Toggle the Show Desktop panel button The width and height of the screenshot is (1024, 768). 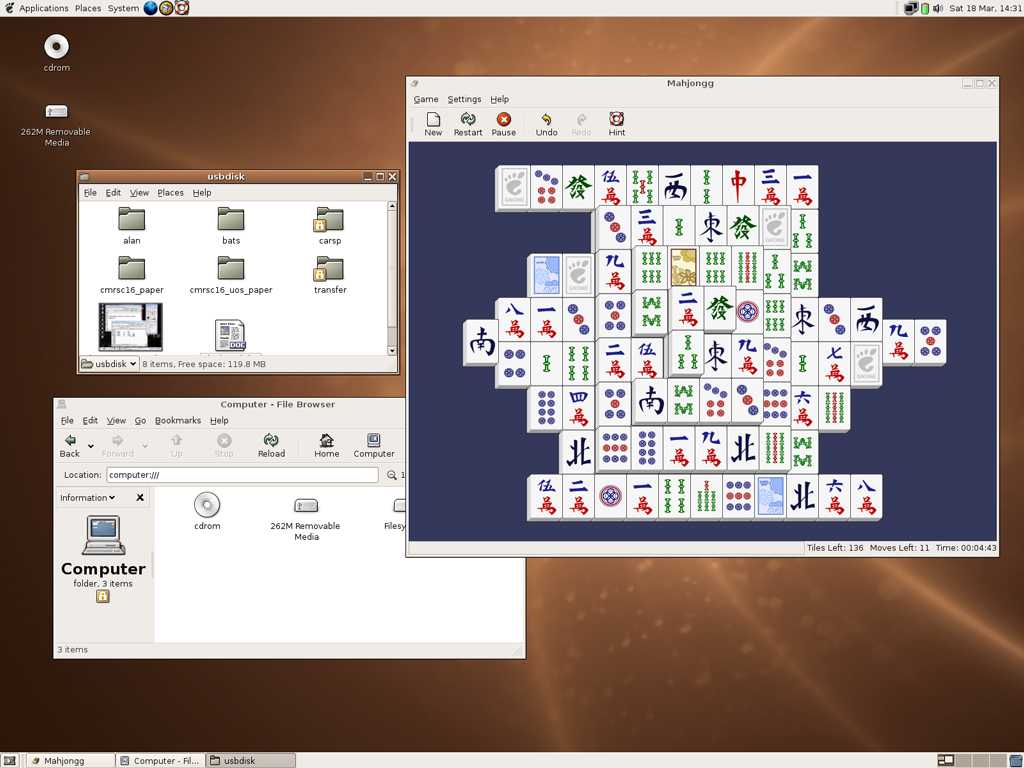tap(9, 760)
